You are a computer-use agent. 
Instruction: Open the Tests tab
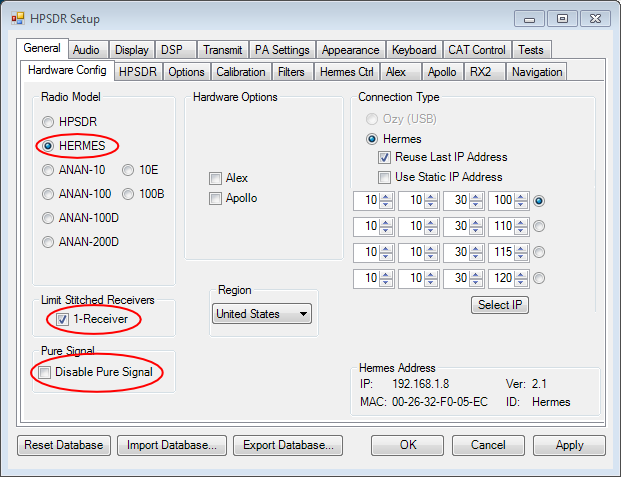531,50
